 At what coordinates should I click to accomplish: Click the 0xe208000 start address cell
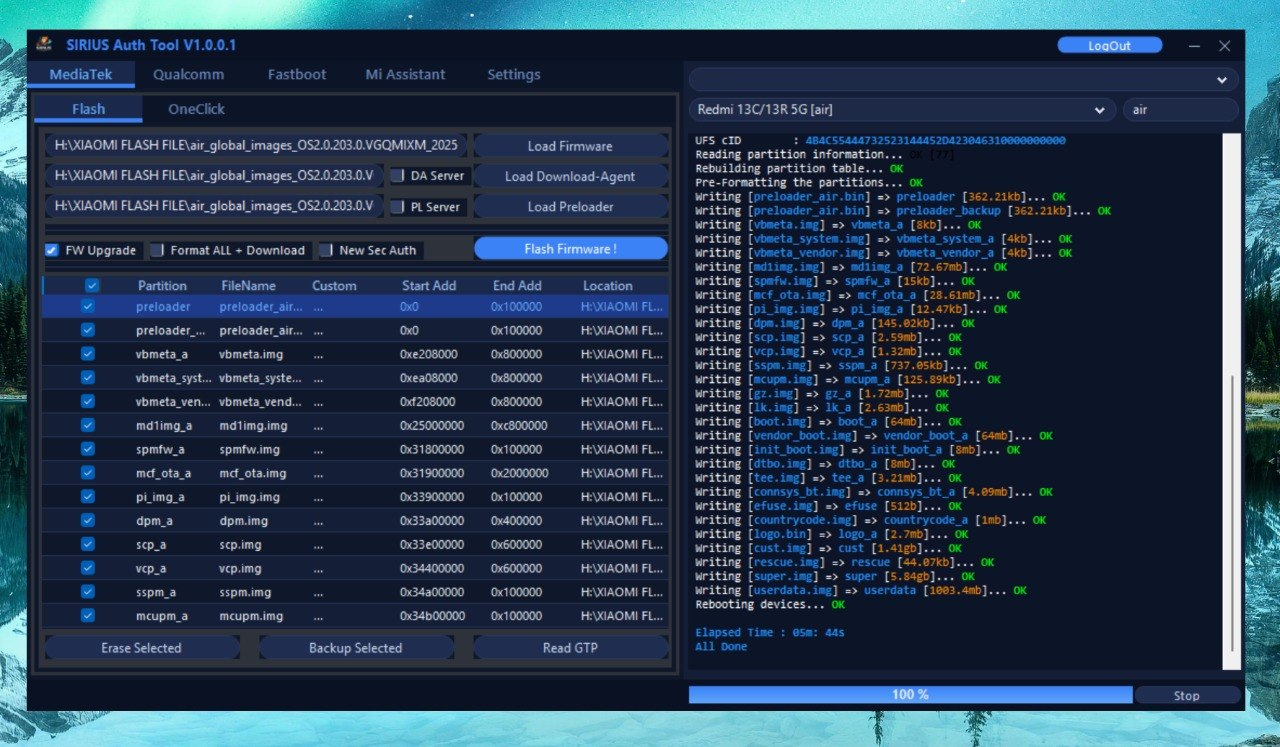click(429, 354)
